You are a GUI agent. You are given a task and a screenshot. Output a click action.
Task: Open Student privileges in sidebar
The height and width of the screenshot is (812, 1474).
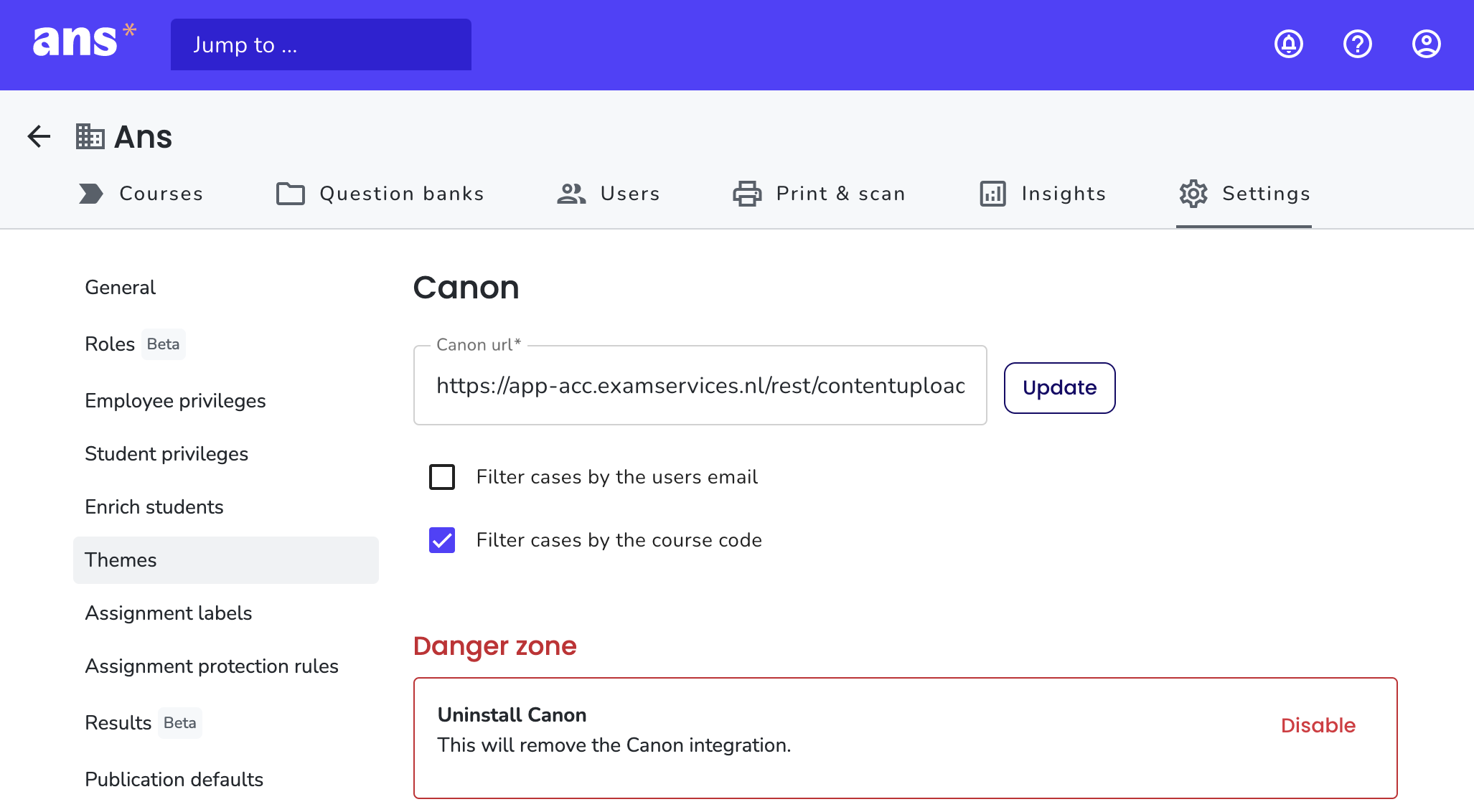pyautogui.click(x=166, y=454)
